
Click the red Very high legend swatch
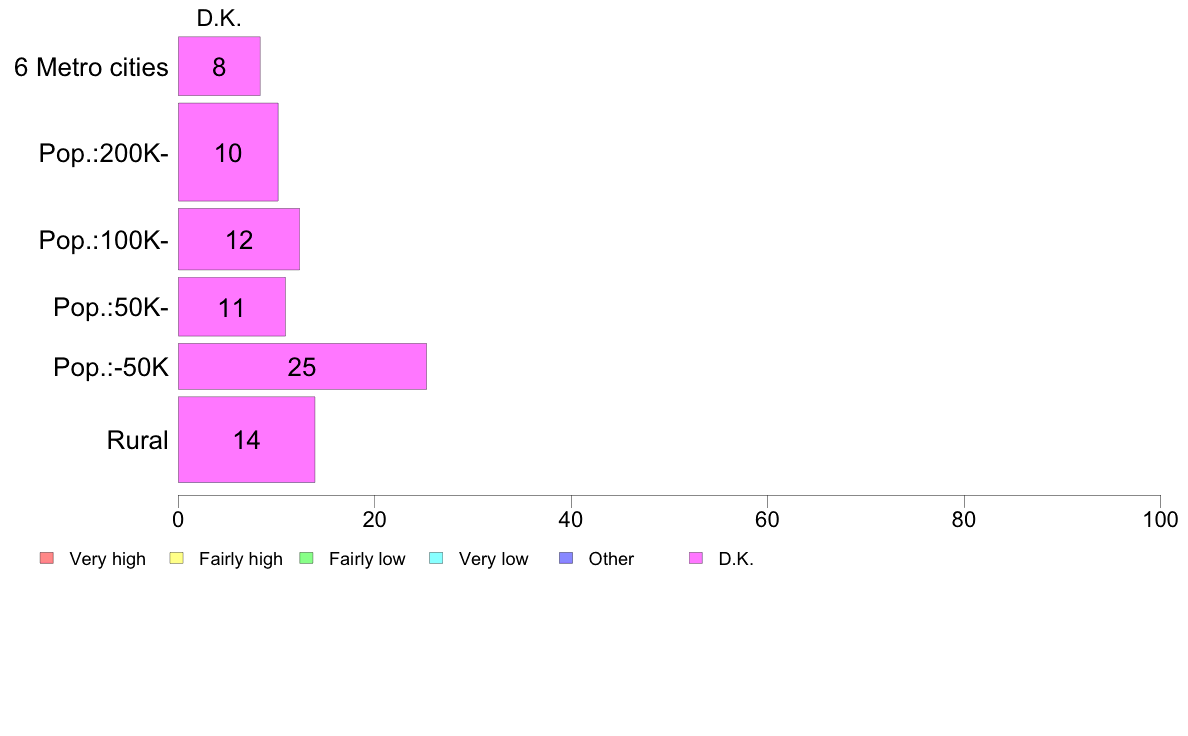[x=47, y=559]
